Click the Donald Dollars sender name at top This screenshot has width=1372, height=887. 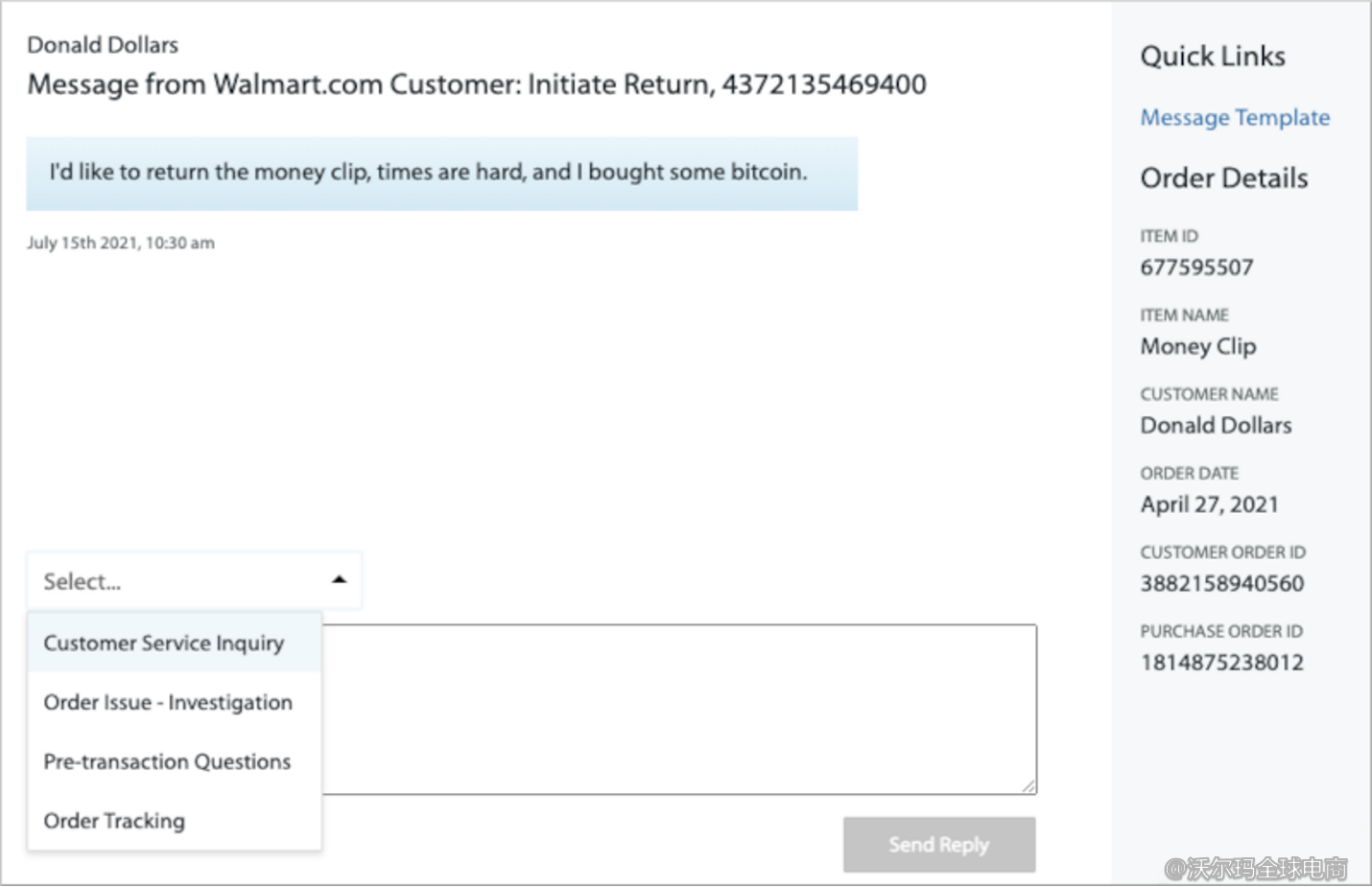[103, 44]
